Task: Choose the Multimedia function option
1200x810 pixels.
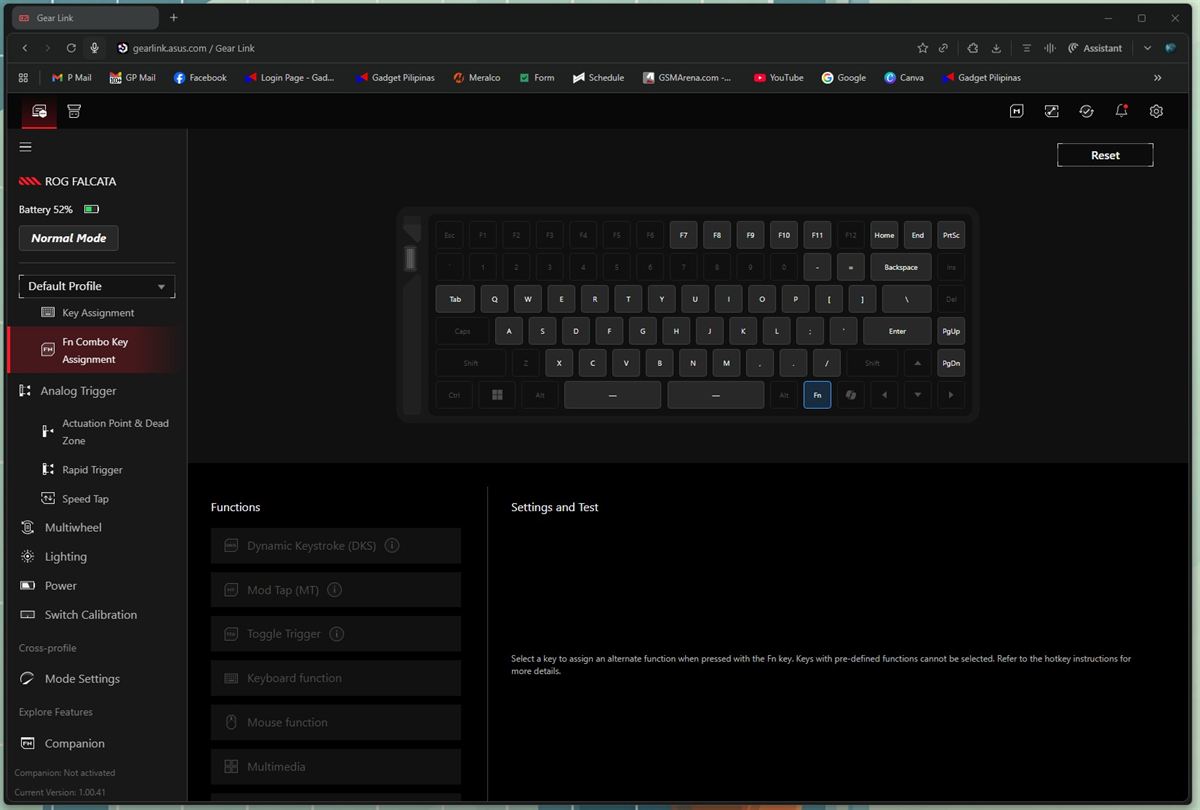Action: tap(336, 766)
